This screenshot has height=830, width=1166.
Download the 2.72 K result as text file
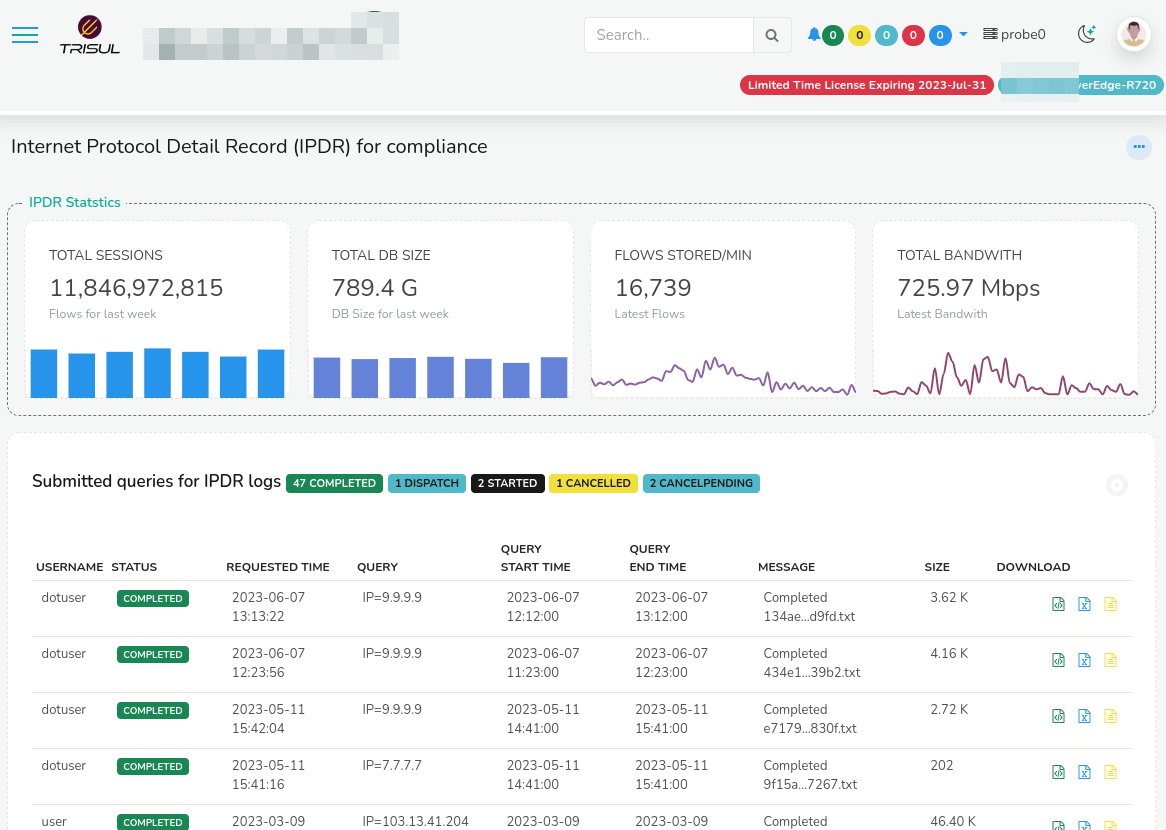pyautogui.click(x=1110, y=716)
